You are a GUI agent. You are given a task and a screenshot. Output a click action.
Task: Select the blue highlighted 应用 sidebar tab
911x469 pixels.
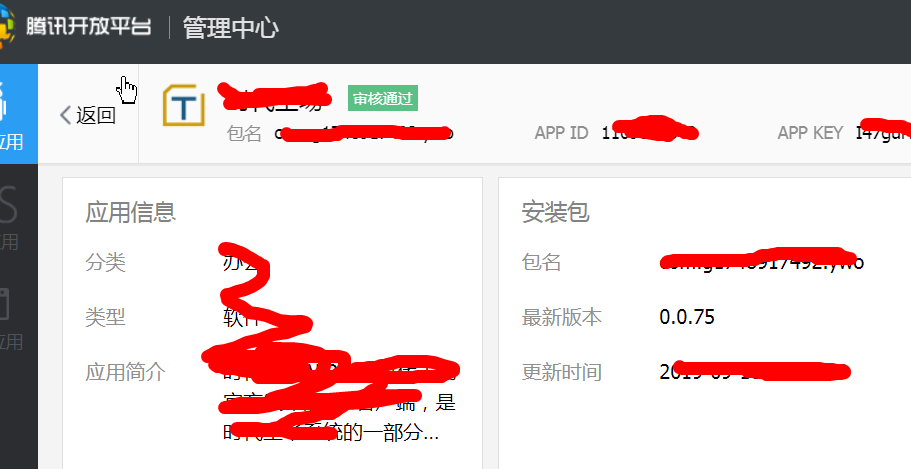tap(19, 114)
